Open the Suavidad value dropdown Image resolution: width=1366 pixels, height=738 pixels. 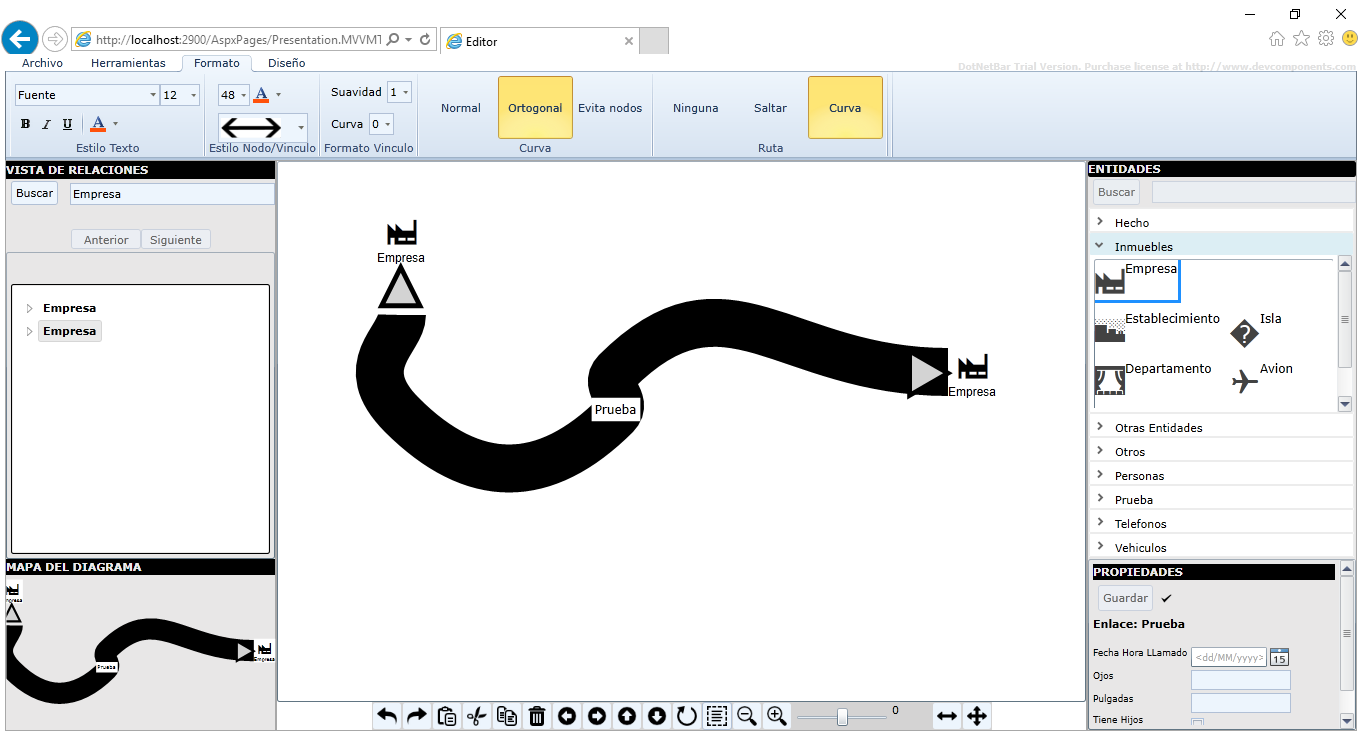pos(405,92)
